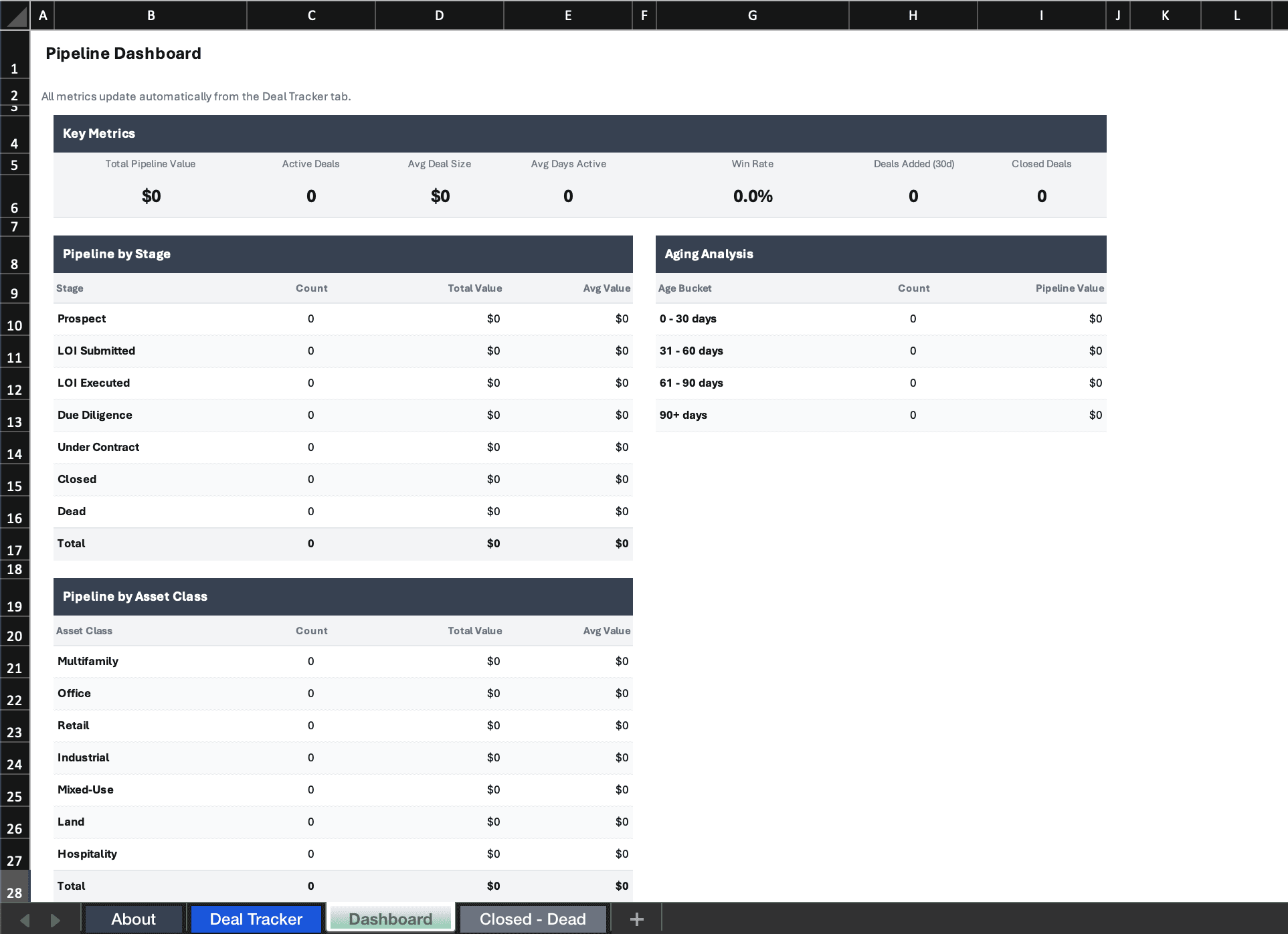
Task: Click the active Dashboard tab
Action: click(389, 919)
